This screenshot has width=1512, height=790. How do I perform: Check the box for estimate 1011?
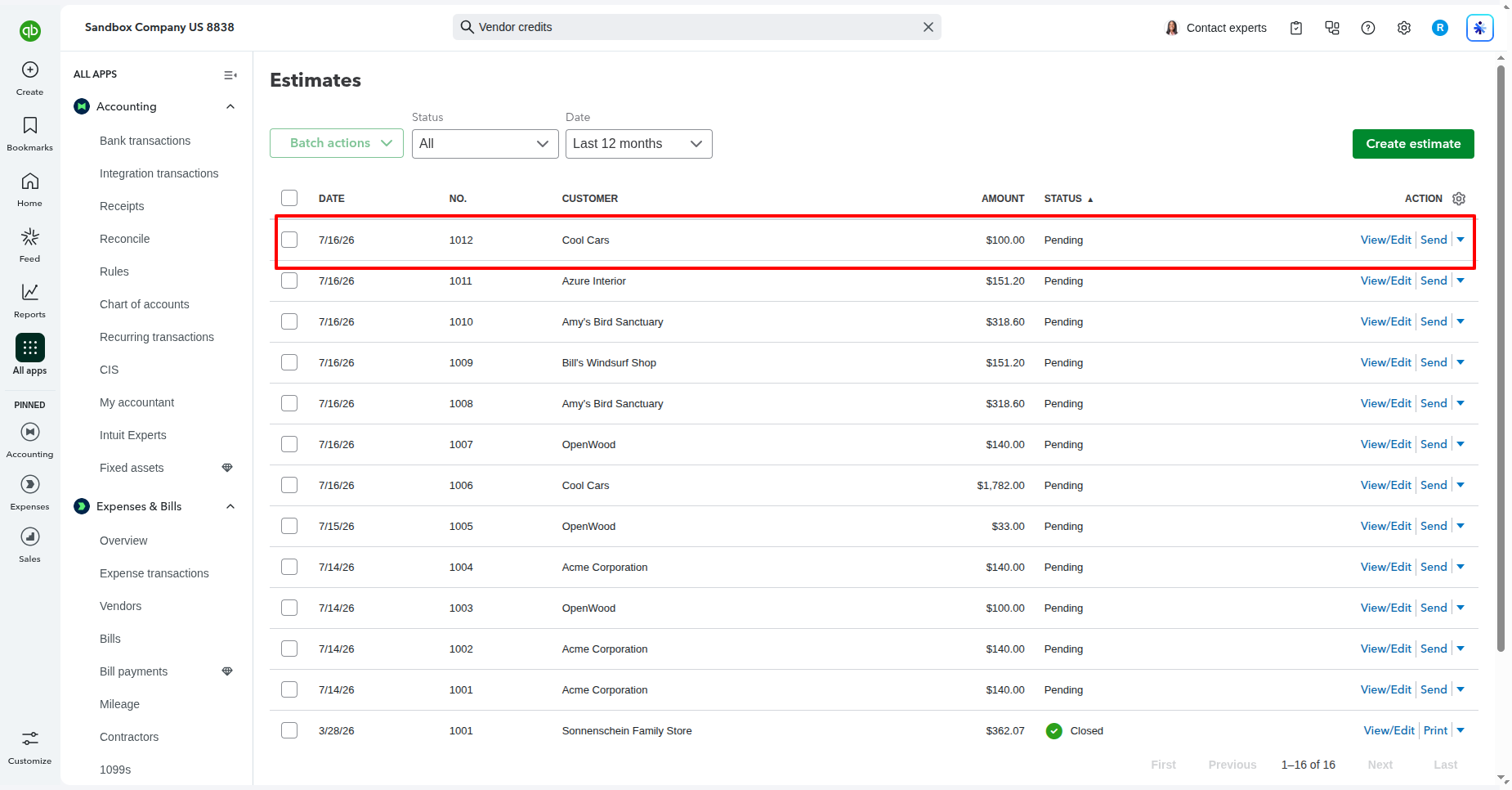[x=289, y=281]
